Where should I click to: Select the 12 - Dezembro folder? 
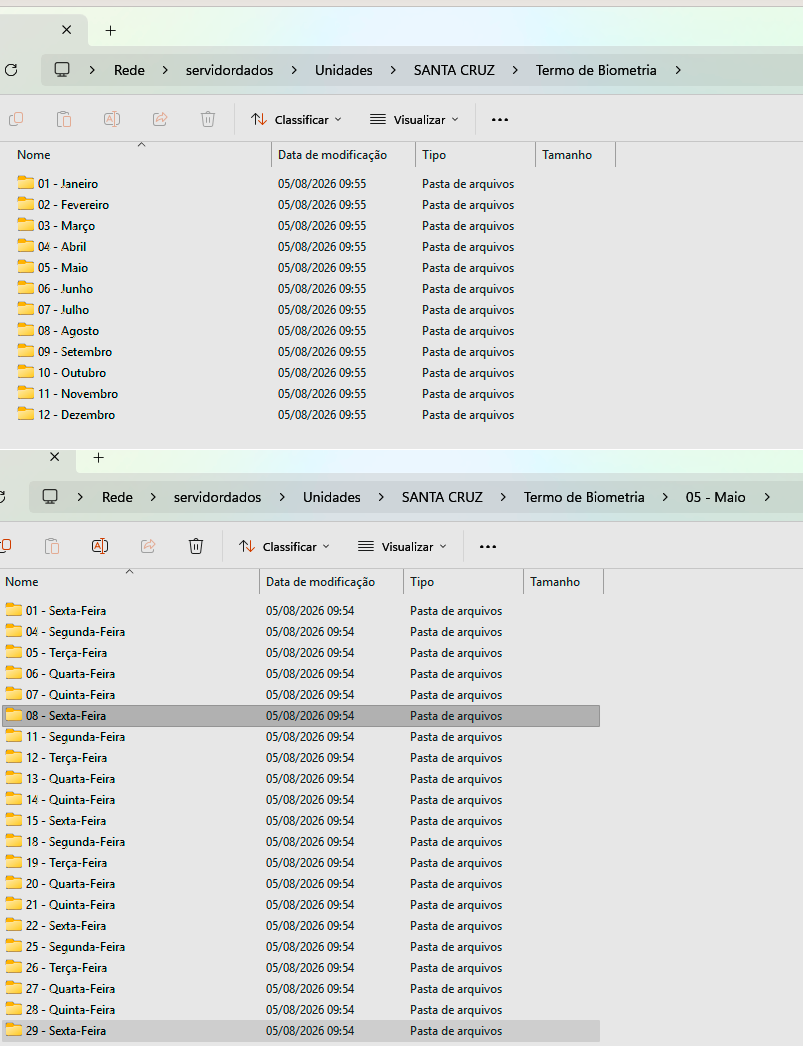tap(76, 415)
